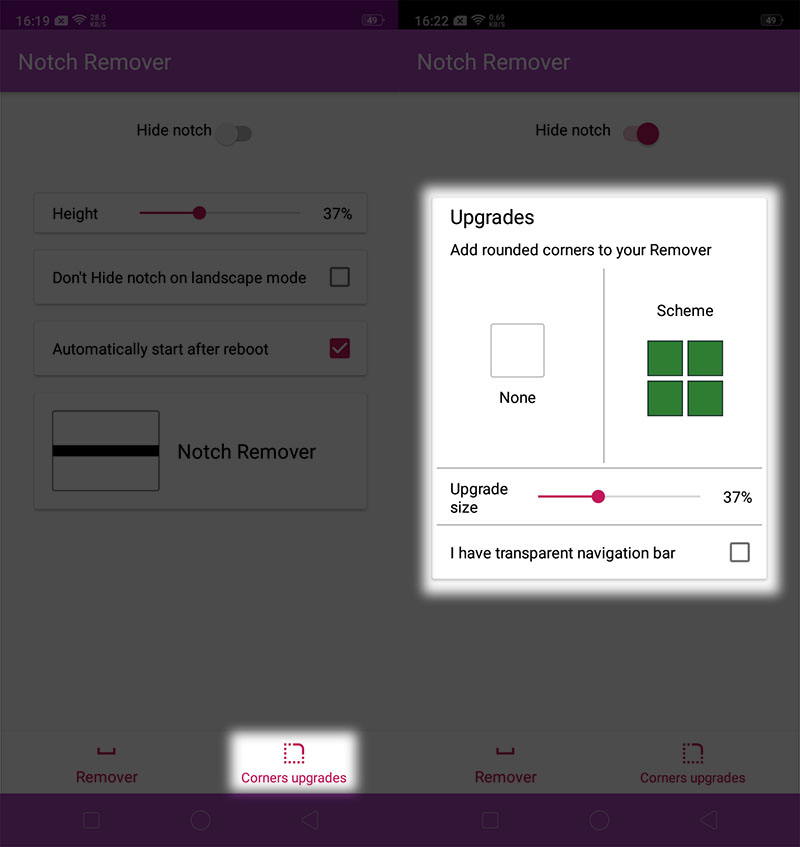Screen dimensions: 800x847
Task: Click the Upgrades heading text
Action: click(492, 217)
